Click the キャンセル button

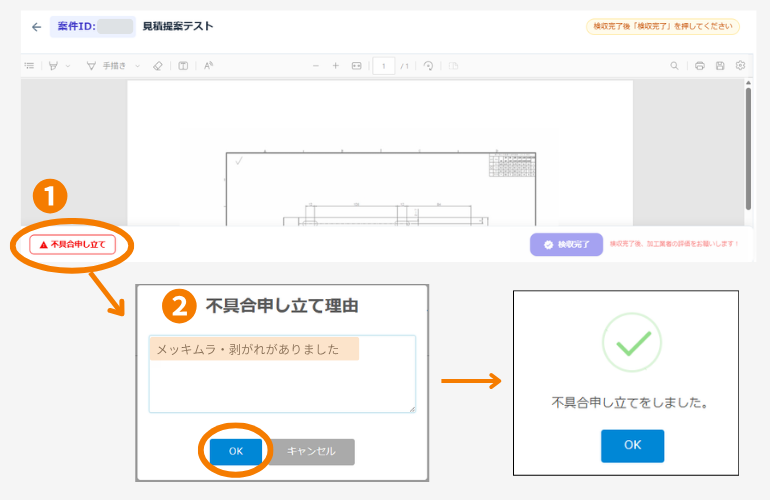click(312, 451)
